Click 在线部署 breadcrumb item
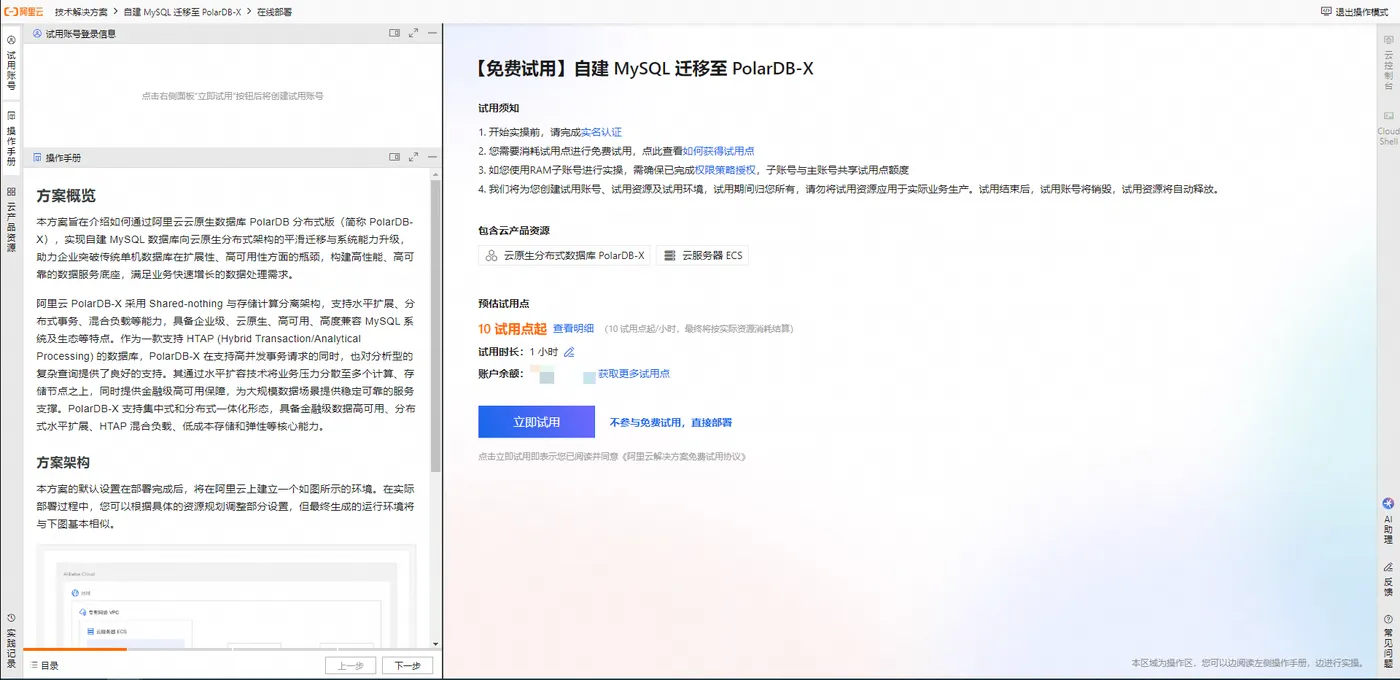The image size is (1400, 680). click(x=276, y=11)
